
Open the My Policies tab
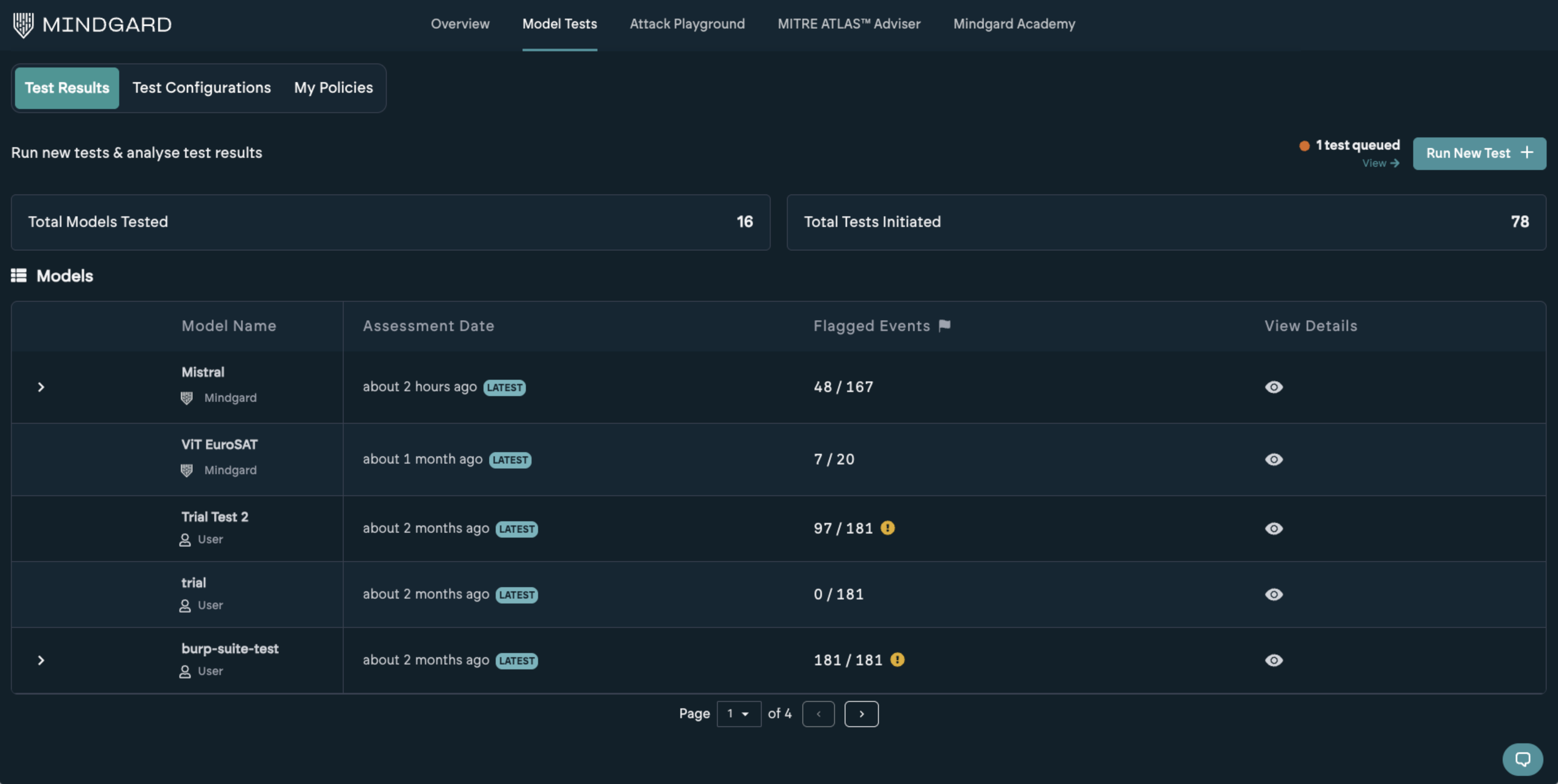[x=333, y=88]
